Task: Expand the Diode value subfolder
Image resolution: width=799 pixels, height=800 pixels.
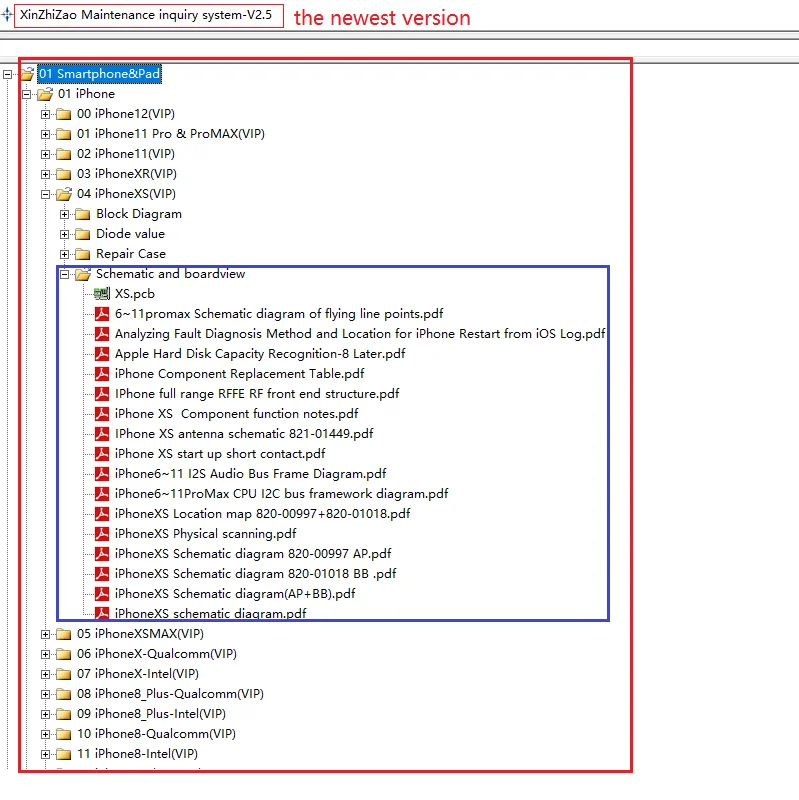Action: pos(64,234)
